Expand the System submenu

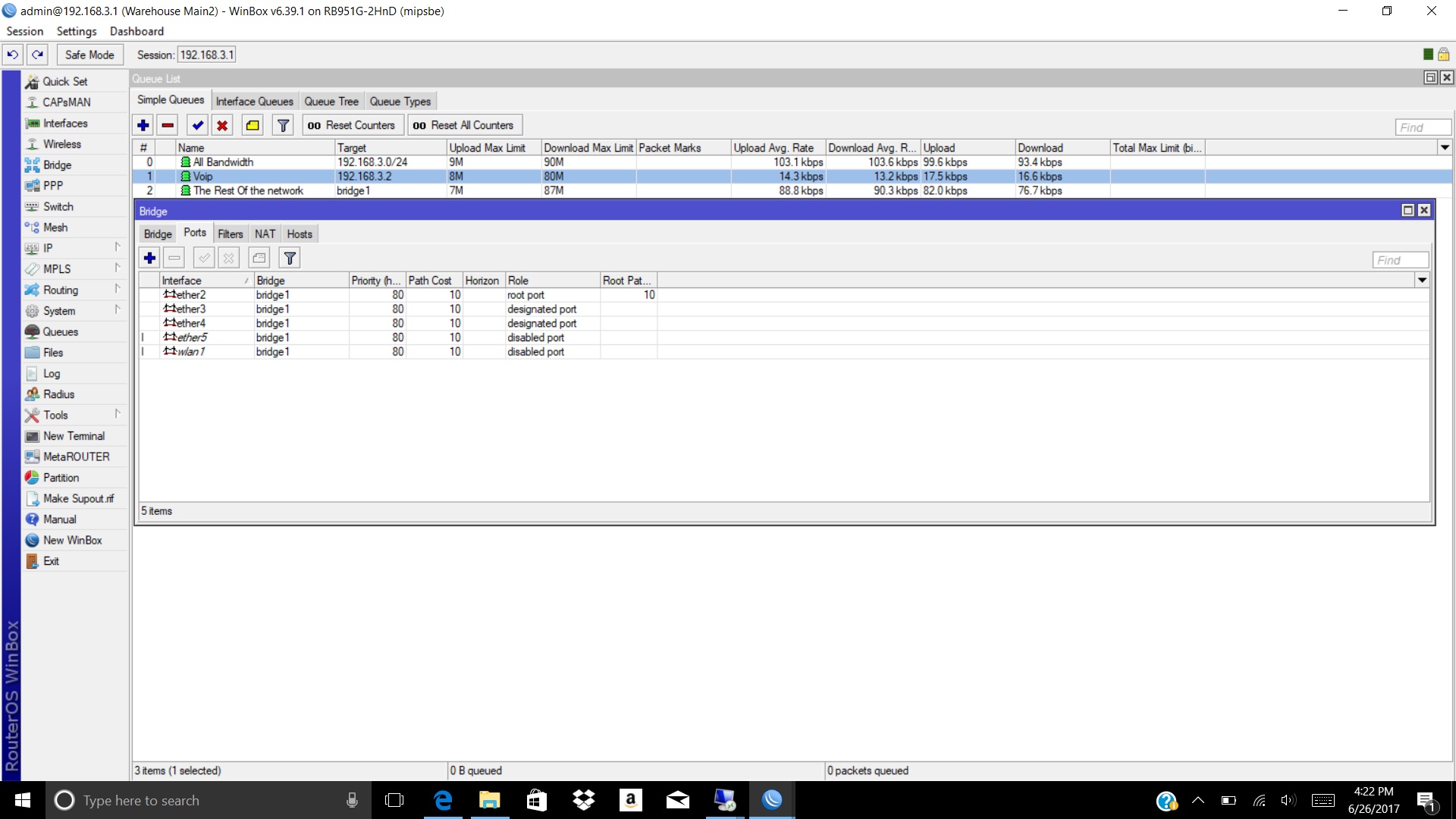point(74,311)
